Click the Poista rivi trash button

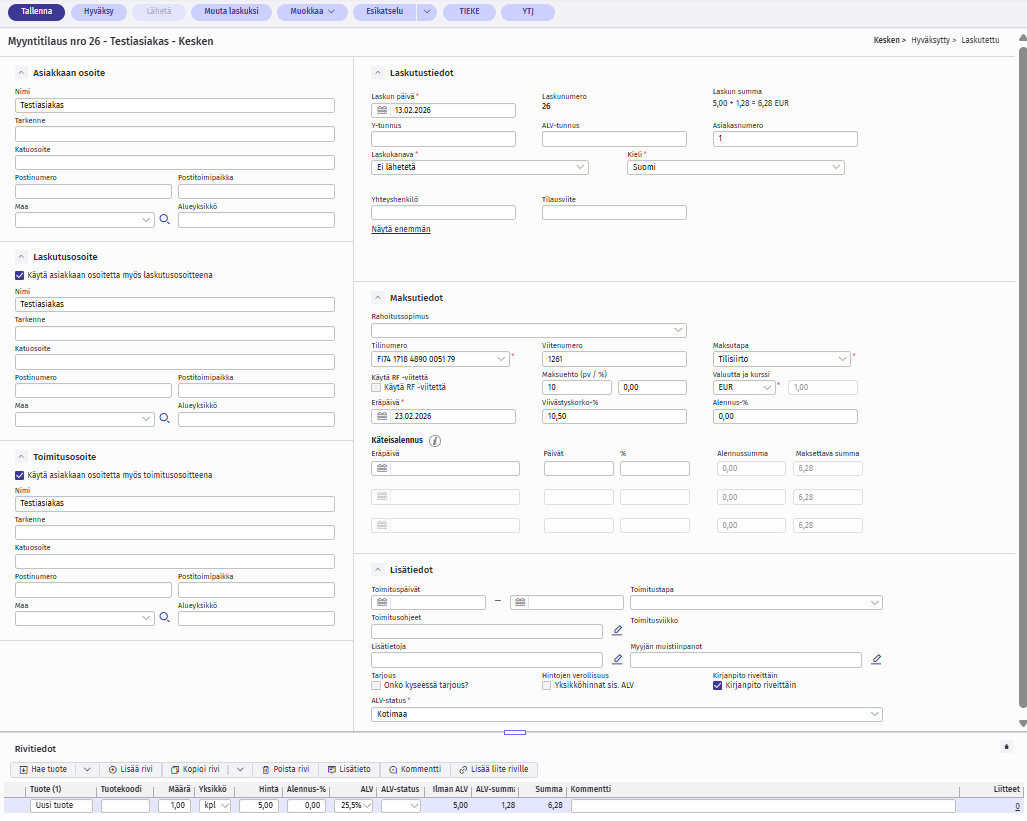point(284,769)
